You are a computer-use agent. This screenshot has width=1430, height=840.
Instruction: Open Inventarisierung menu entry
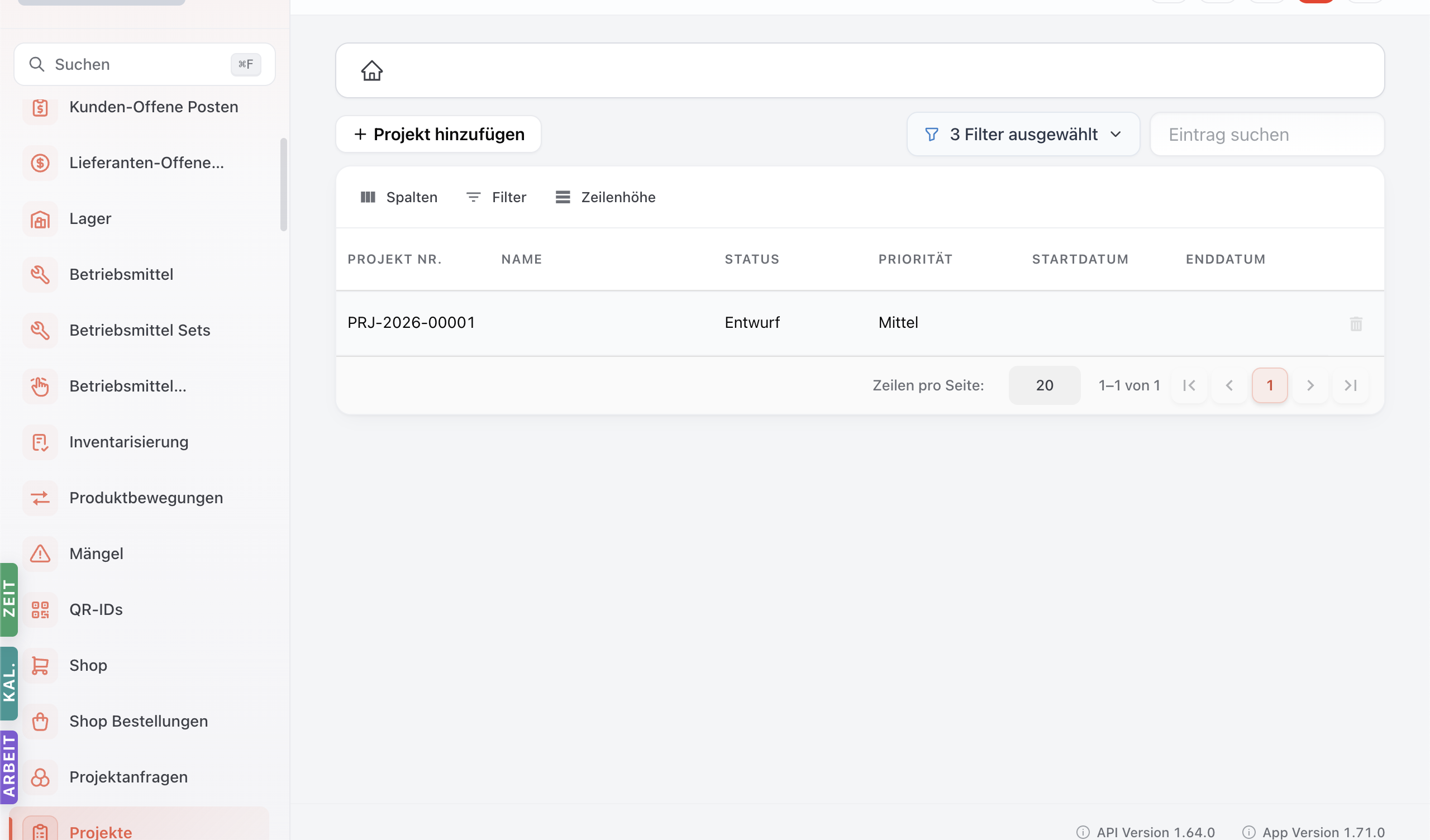pyautogui.click(x=139, y=442)
